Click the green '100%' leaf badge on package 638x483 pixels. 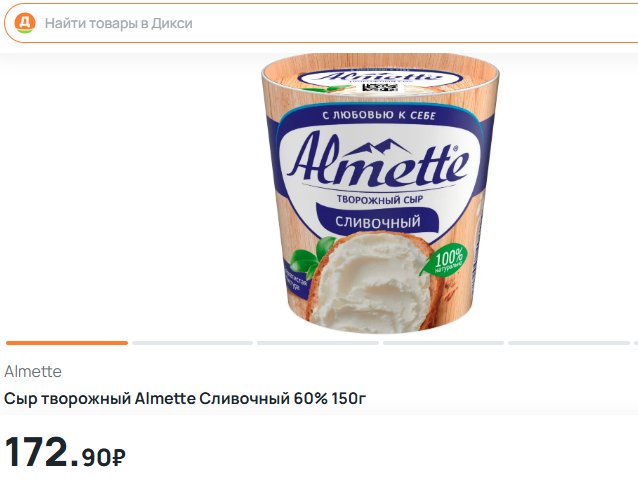[444, 261]
